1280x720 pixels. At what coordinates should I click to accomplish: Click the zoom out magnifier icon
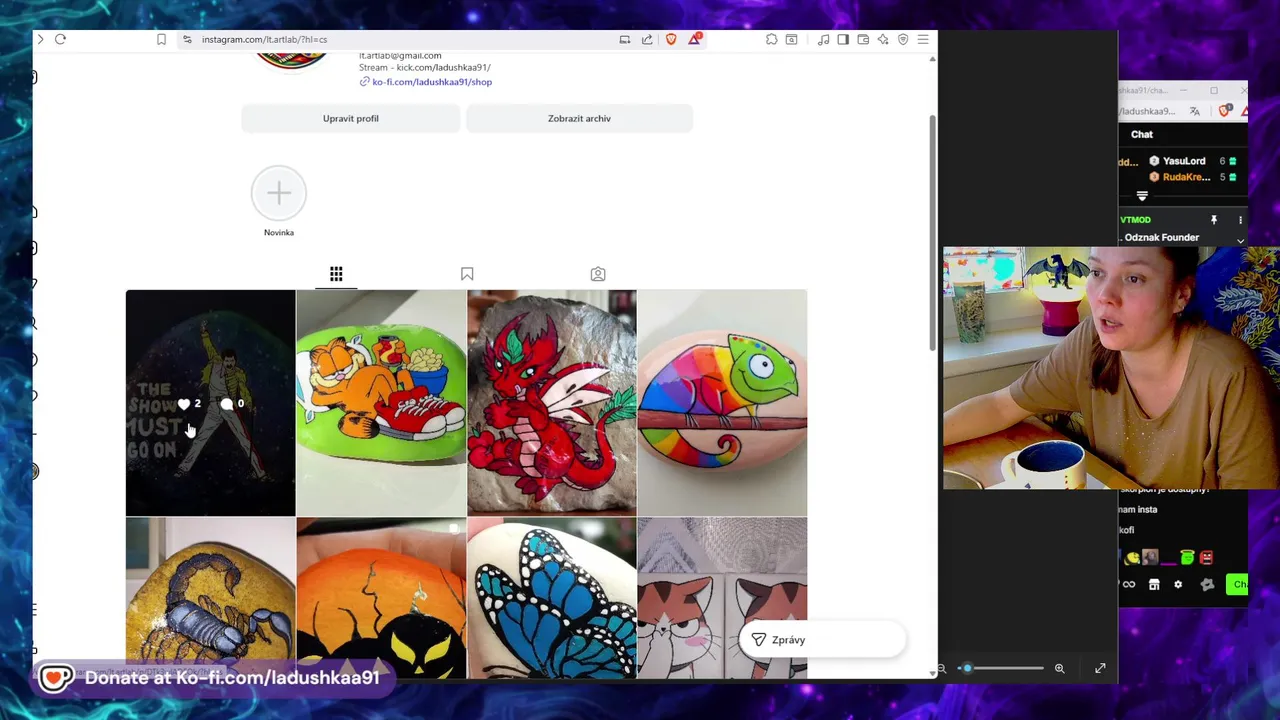tap(942, 668)
